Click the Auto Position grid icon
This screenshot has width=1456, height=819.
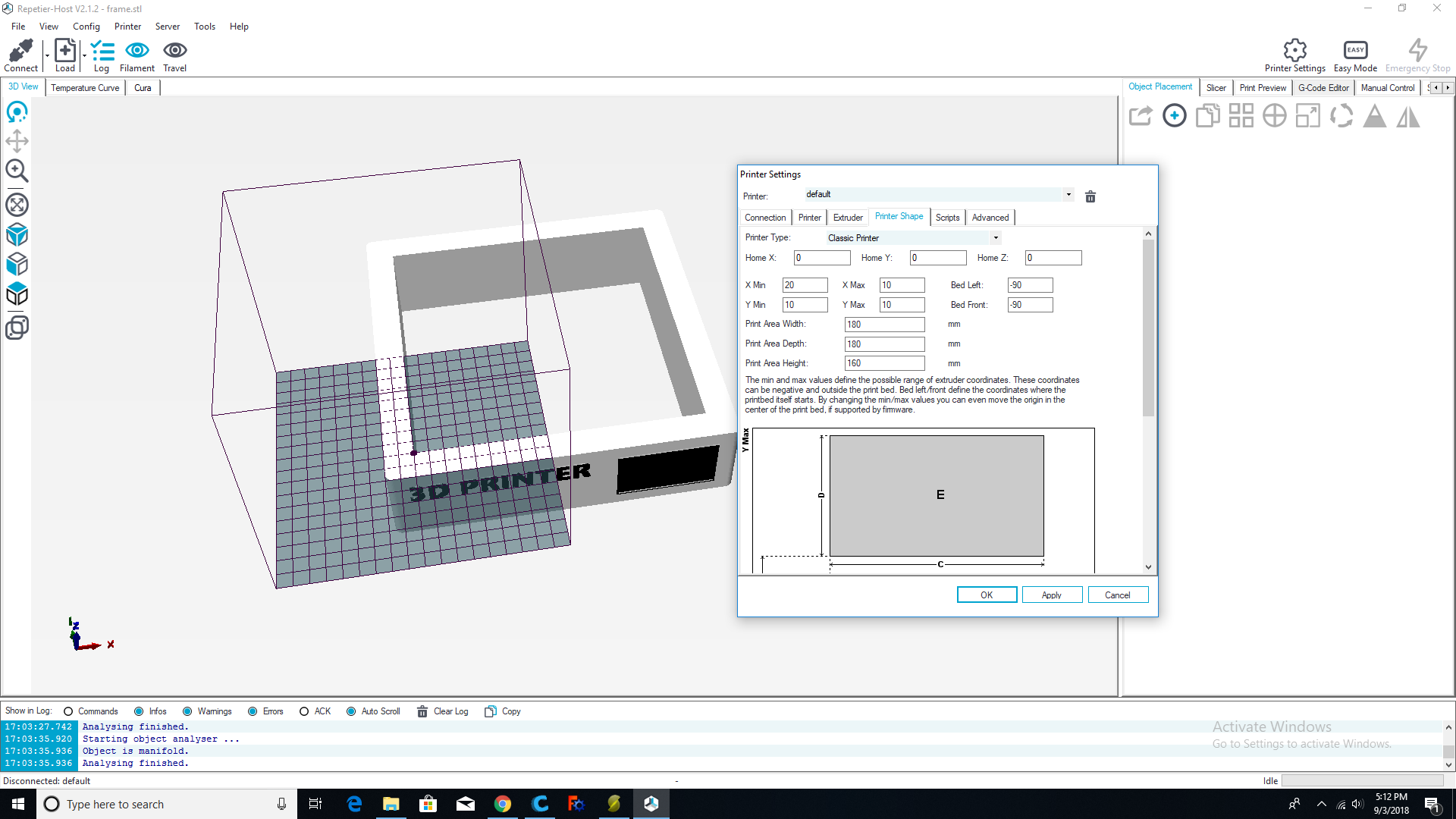(x=1241, y=116)
